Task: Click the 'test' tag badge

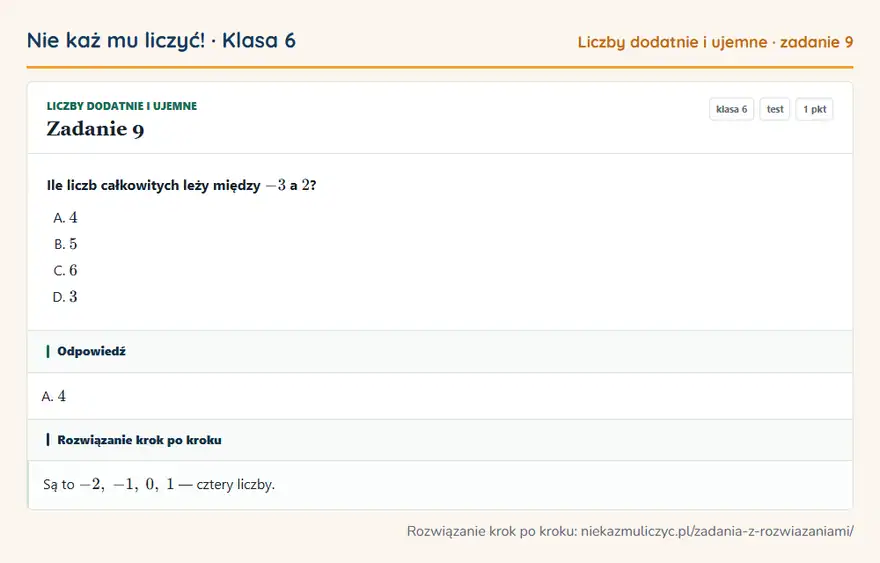Action: click(x=774, y=109)
